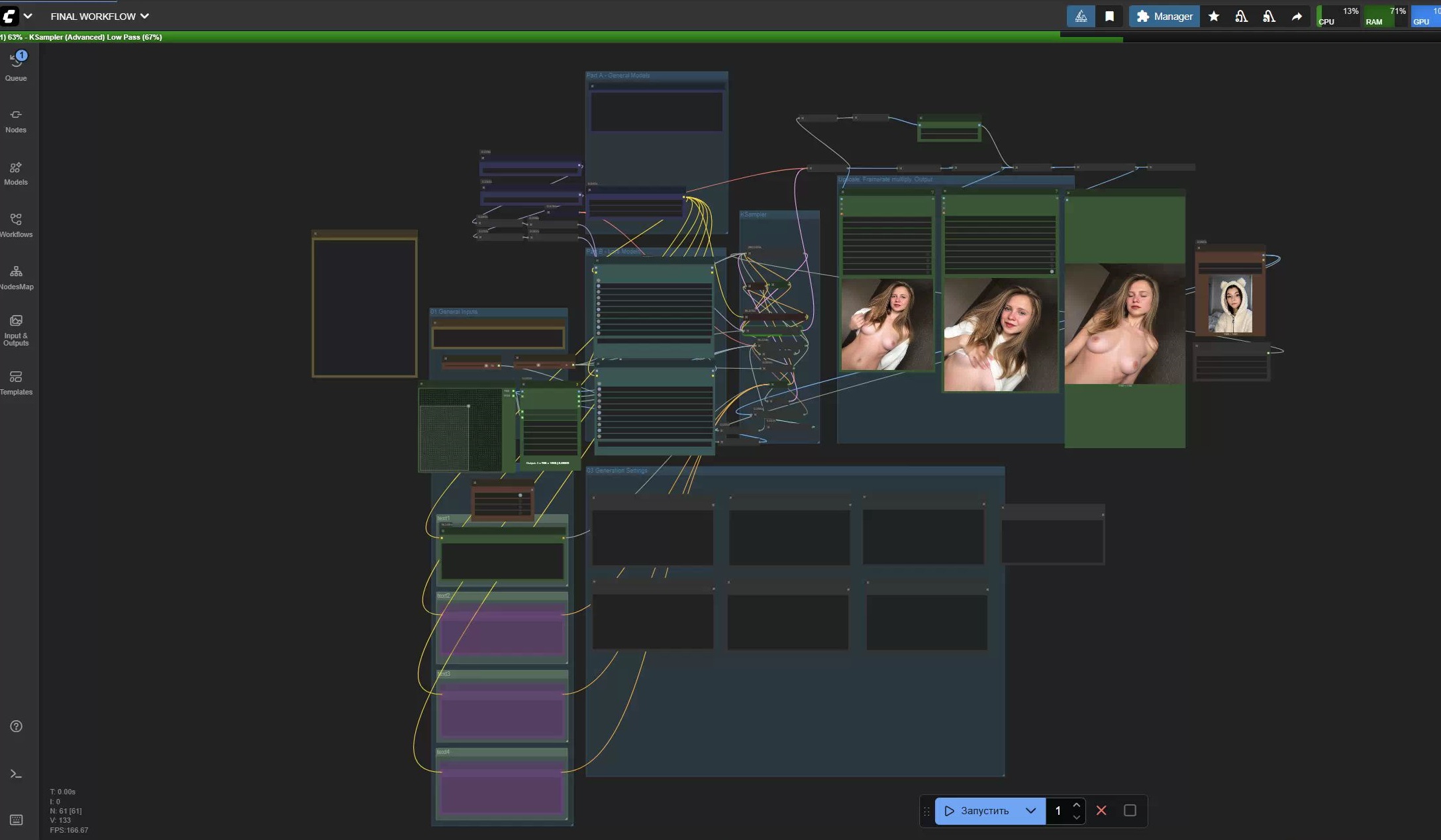Open the Models sidebar panel

click(16, 173)
